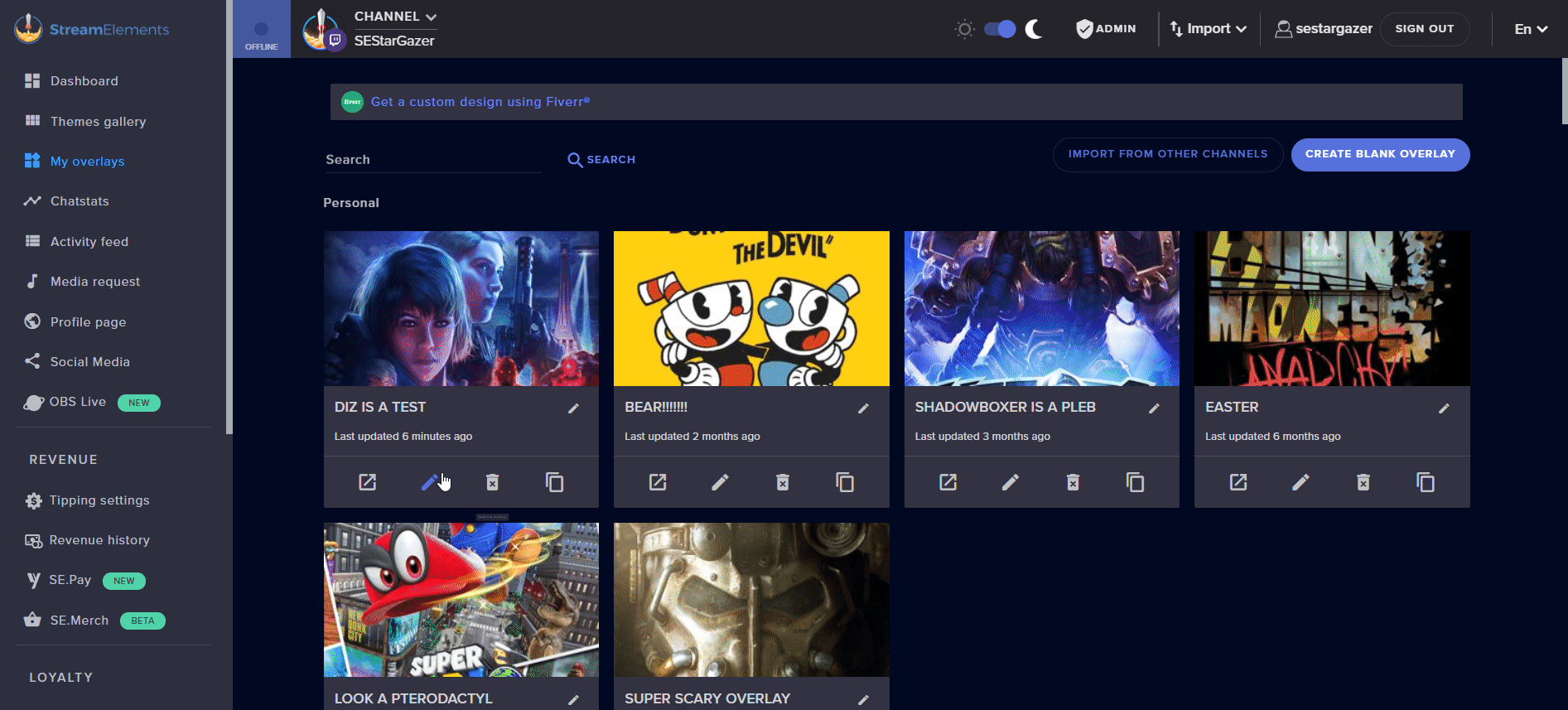Click the sun light-mode icon

click(x=964, y=29)
